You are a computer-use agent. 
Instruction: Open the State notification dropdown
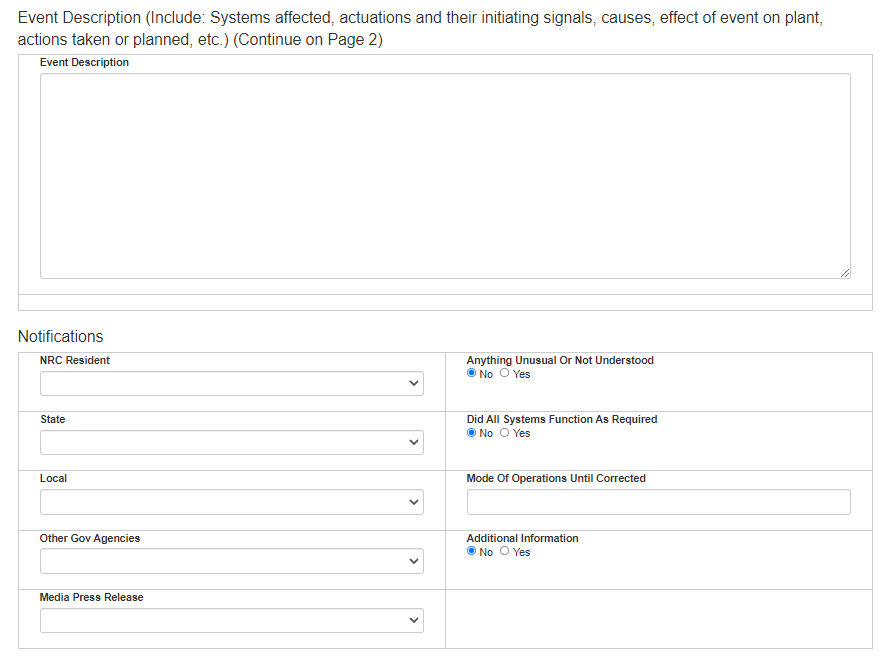pos(231,443)
